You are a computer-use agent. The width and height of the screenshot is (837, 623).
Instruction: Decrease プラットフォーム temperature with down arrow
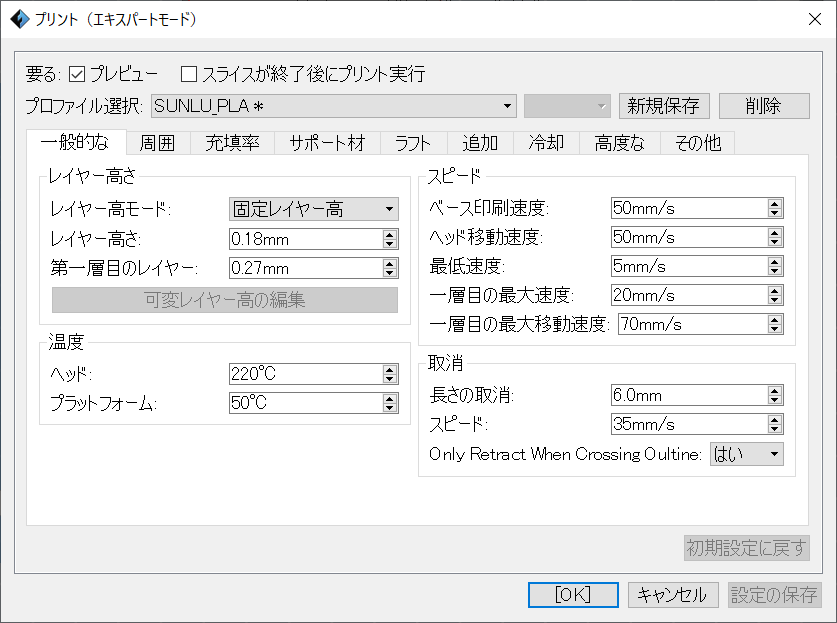[x=390, y=408]
